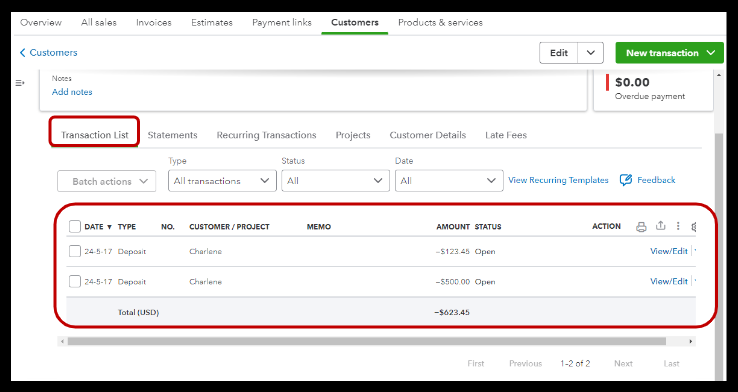The width and height of the screenshot is (738, 392).
Task: Switch to the All sales tab
Action: (x=99, y=23)
